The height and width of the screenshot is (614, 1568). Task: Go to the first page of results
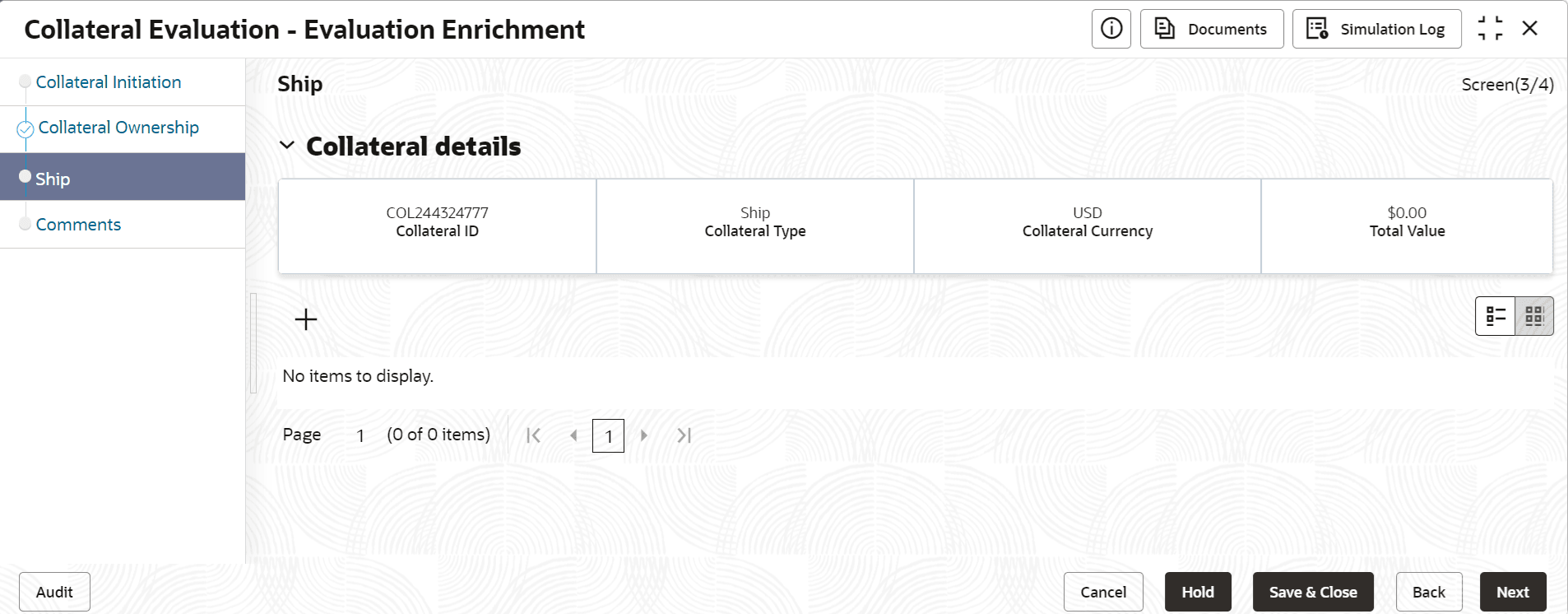tap(533, 435)
